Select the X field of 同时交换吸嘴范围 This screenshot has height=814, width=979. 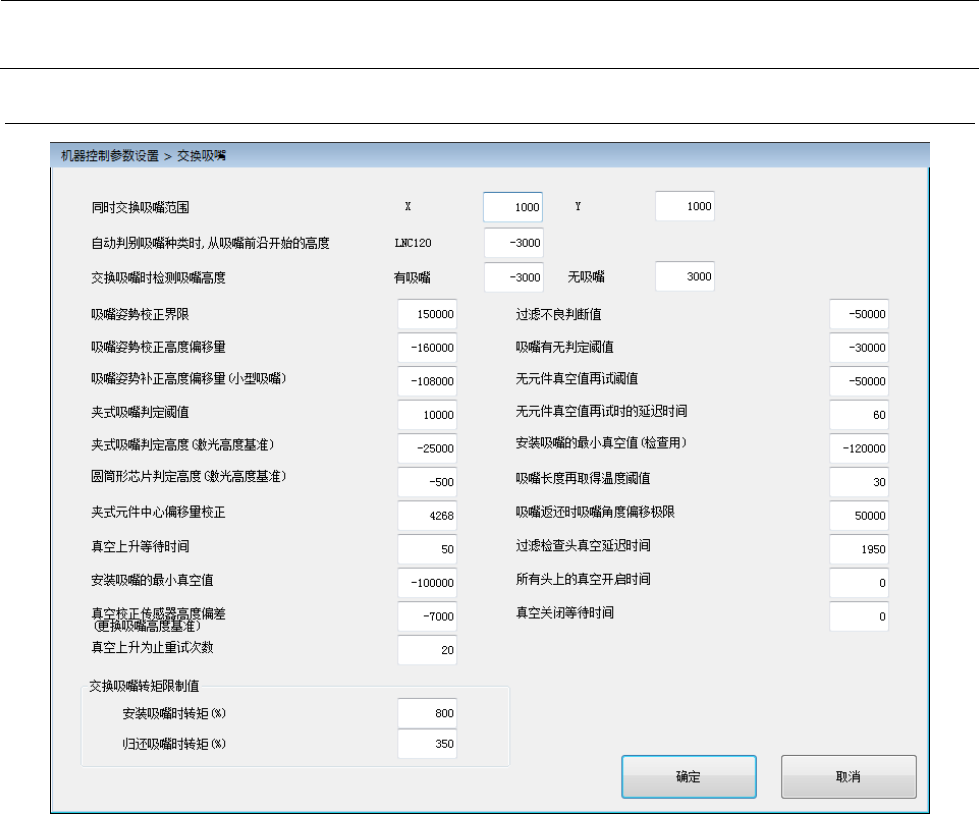(513, 207)
